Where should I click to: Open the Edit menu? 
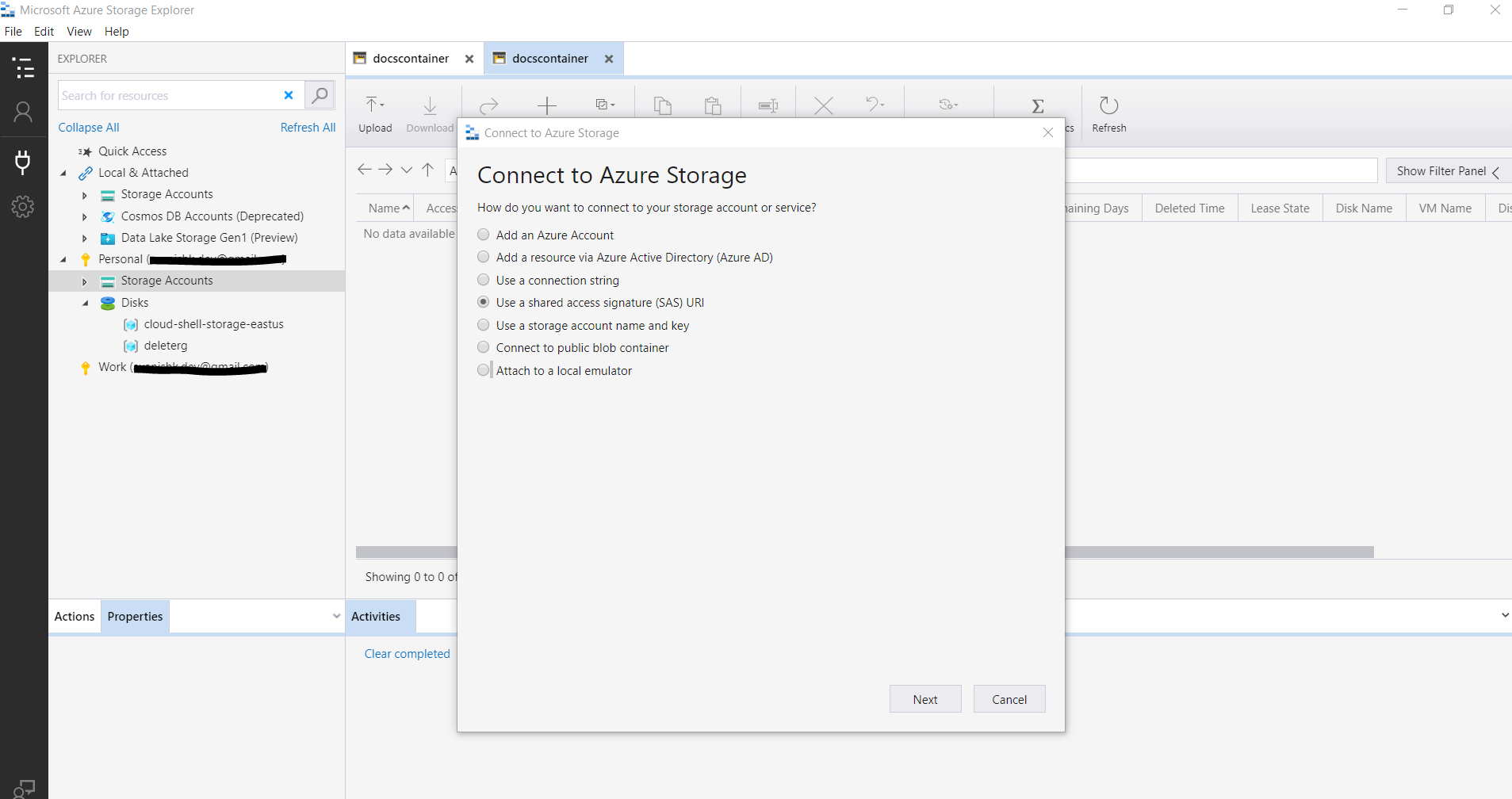tap(44, 32)
